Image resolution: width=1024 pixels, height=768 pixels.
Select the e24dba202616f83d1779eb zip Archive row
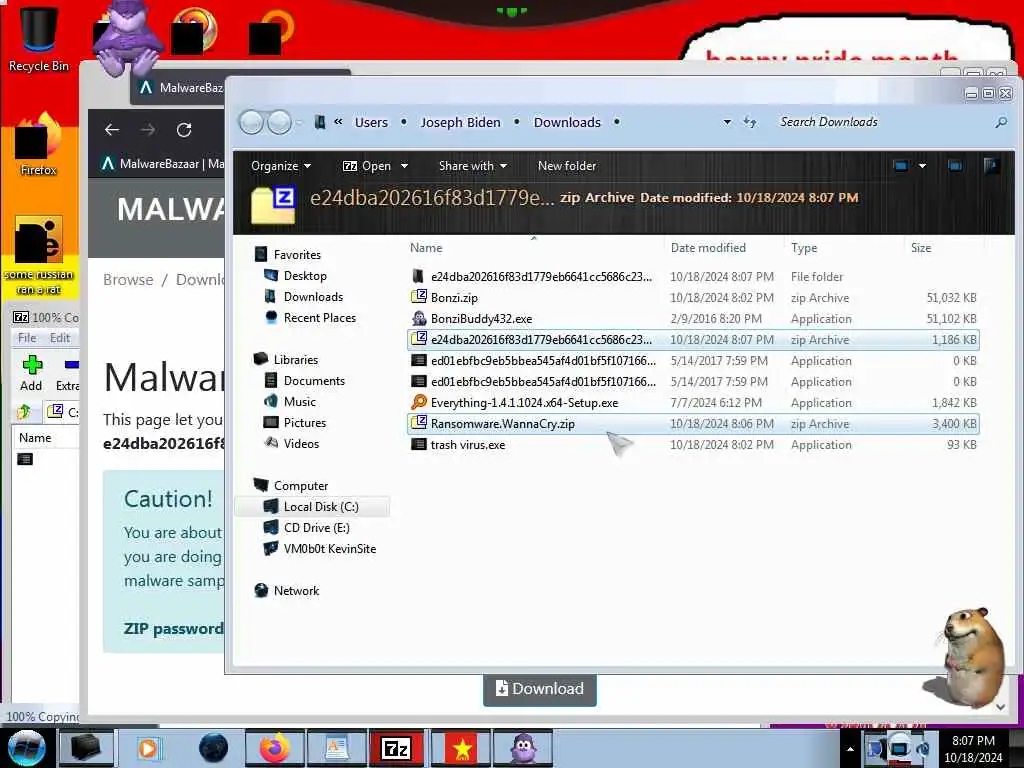pyautogui.click(x=693, y=340)
